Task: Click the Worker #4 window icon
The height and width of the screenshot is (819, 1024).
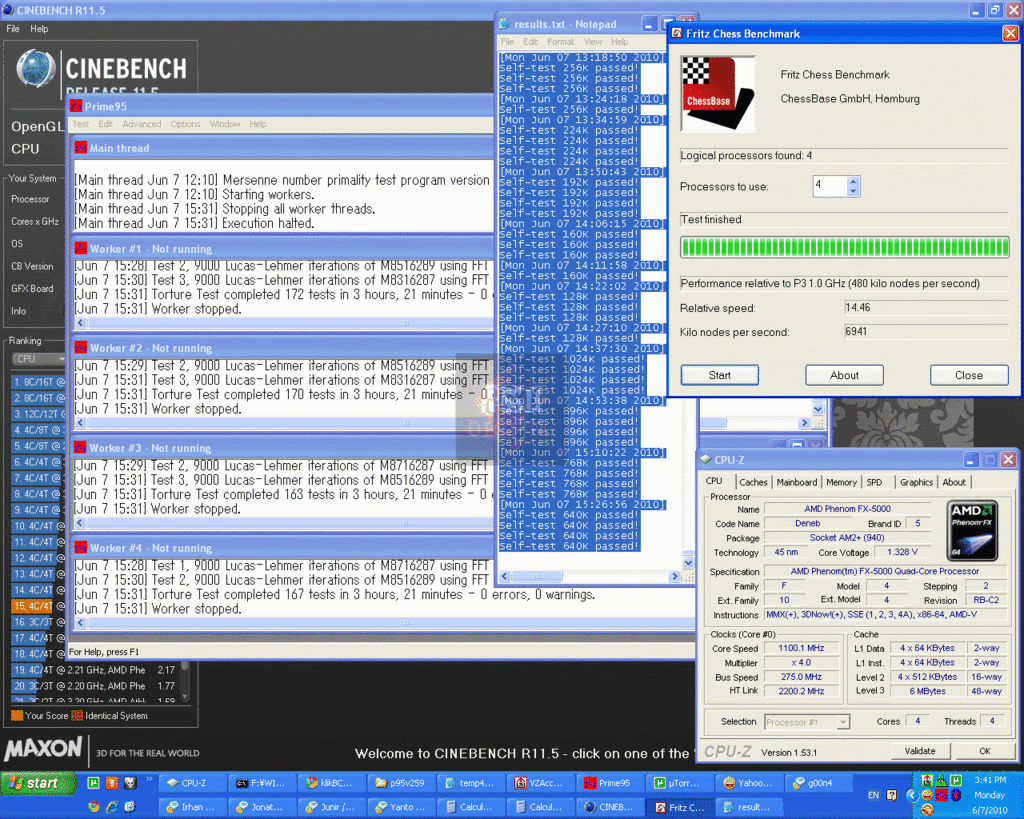Action: [x=80, y=547]
